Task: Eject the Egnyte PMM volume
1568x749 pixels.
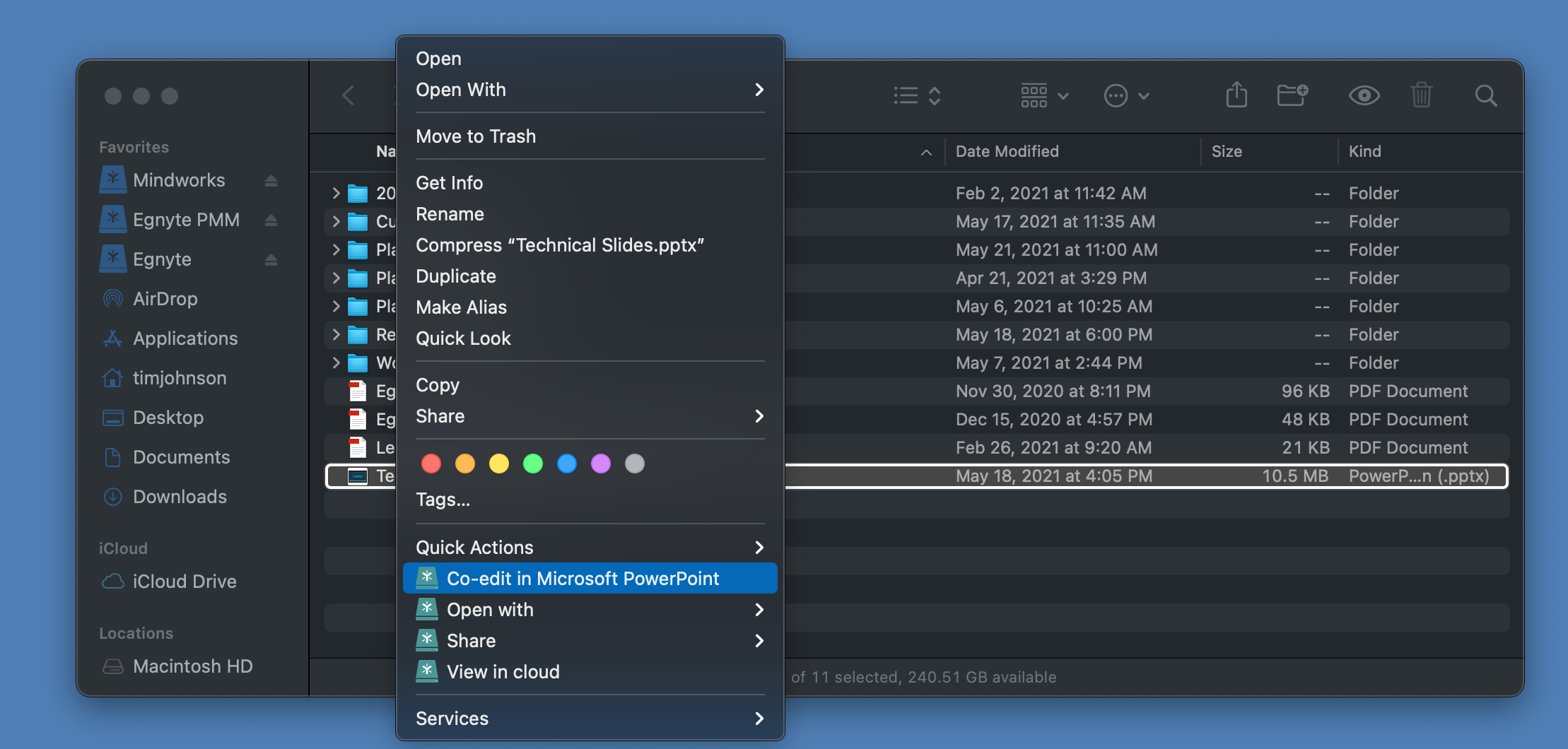Action: coord(271,220)
